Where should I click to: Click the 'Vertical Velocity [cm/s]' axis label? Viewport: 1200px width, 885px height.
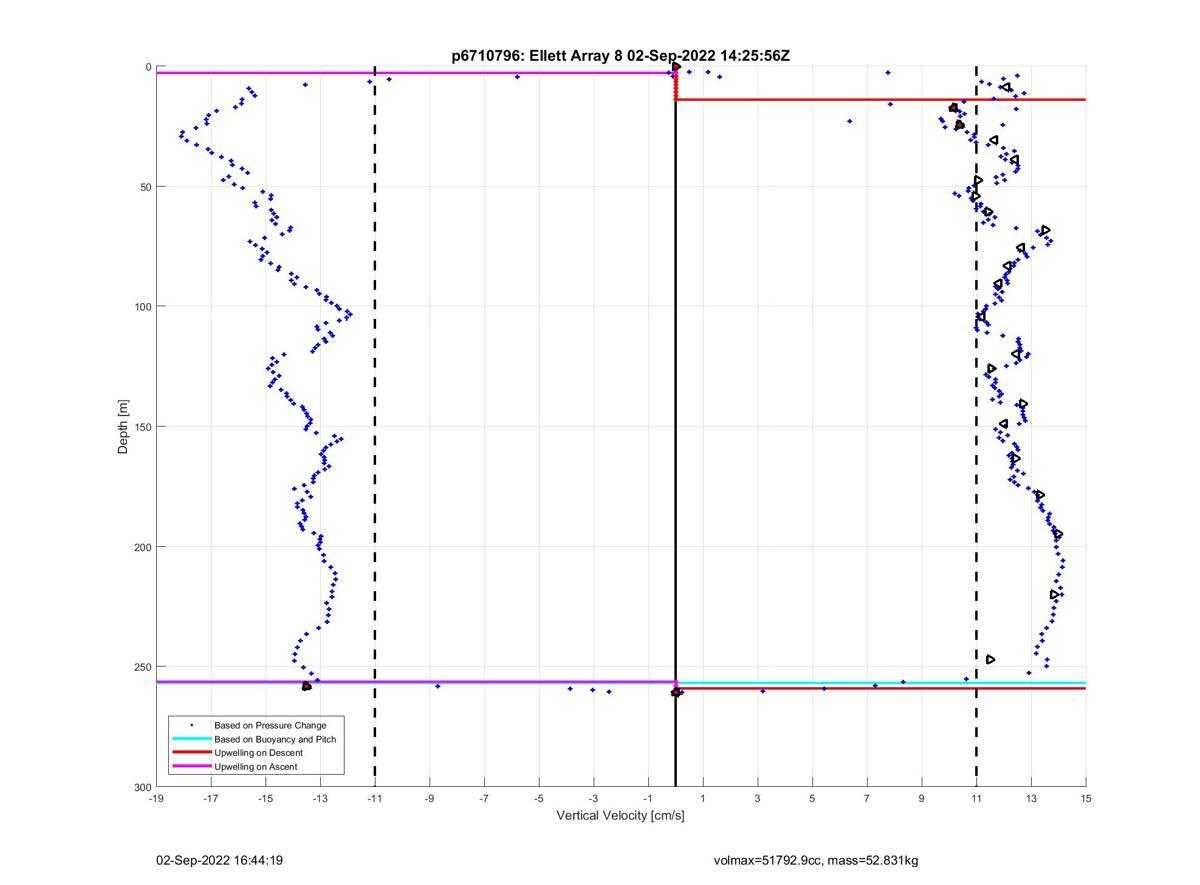point(620,815)
